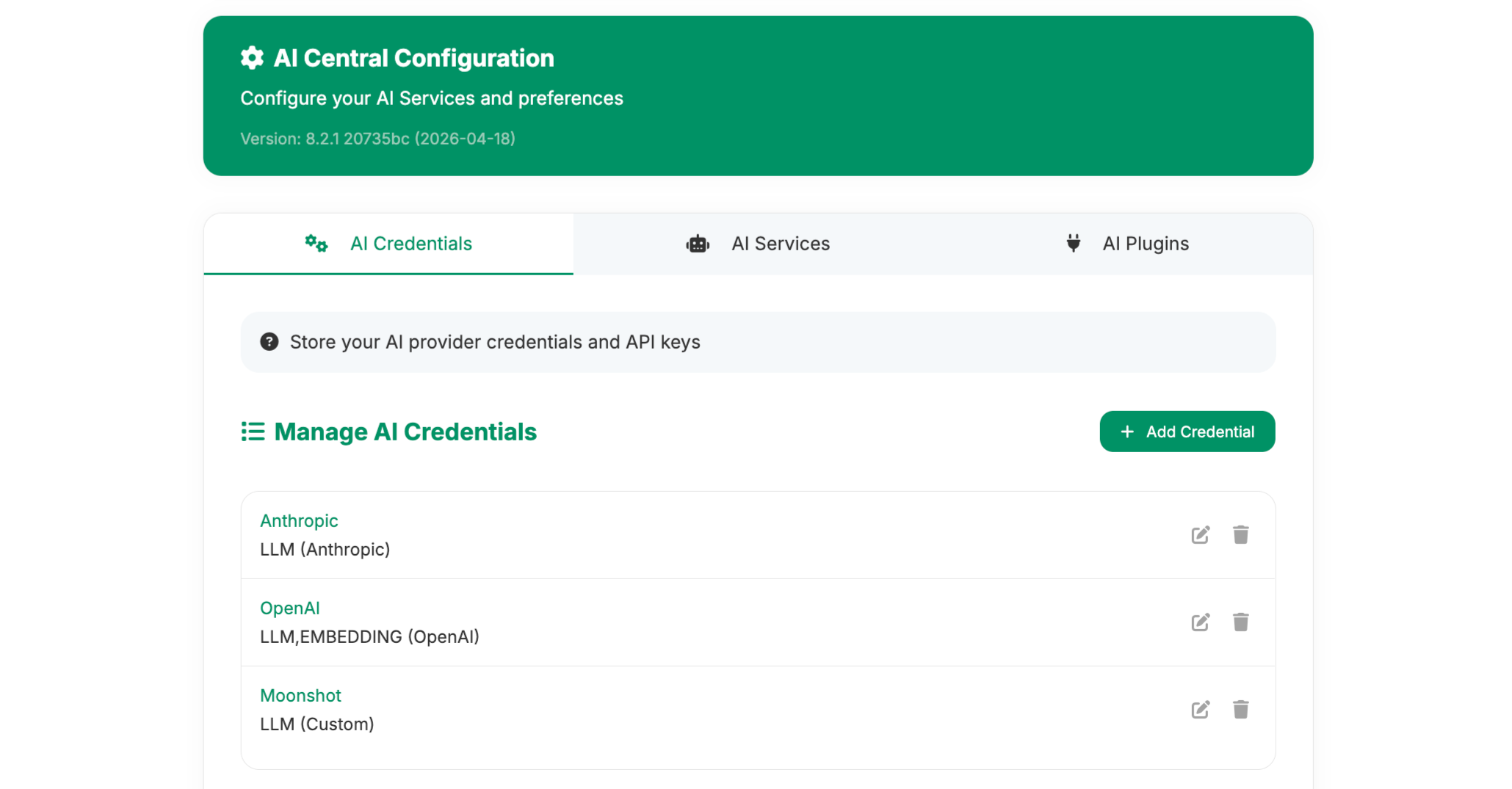This screenshot has height=789, width=1512.
Task: Remove the OpenAI credential with trash icon
Action: tap(1240, 622)
